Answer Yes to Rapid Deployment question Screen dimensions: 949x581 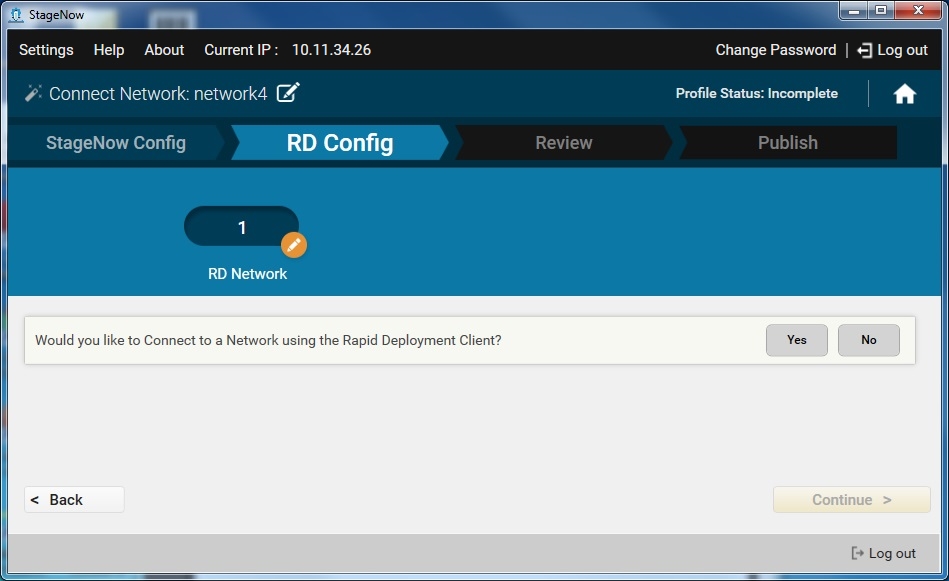coord(796,340)
